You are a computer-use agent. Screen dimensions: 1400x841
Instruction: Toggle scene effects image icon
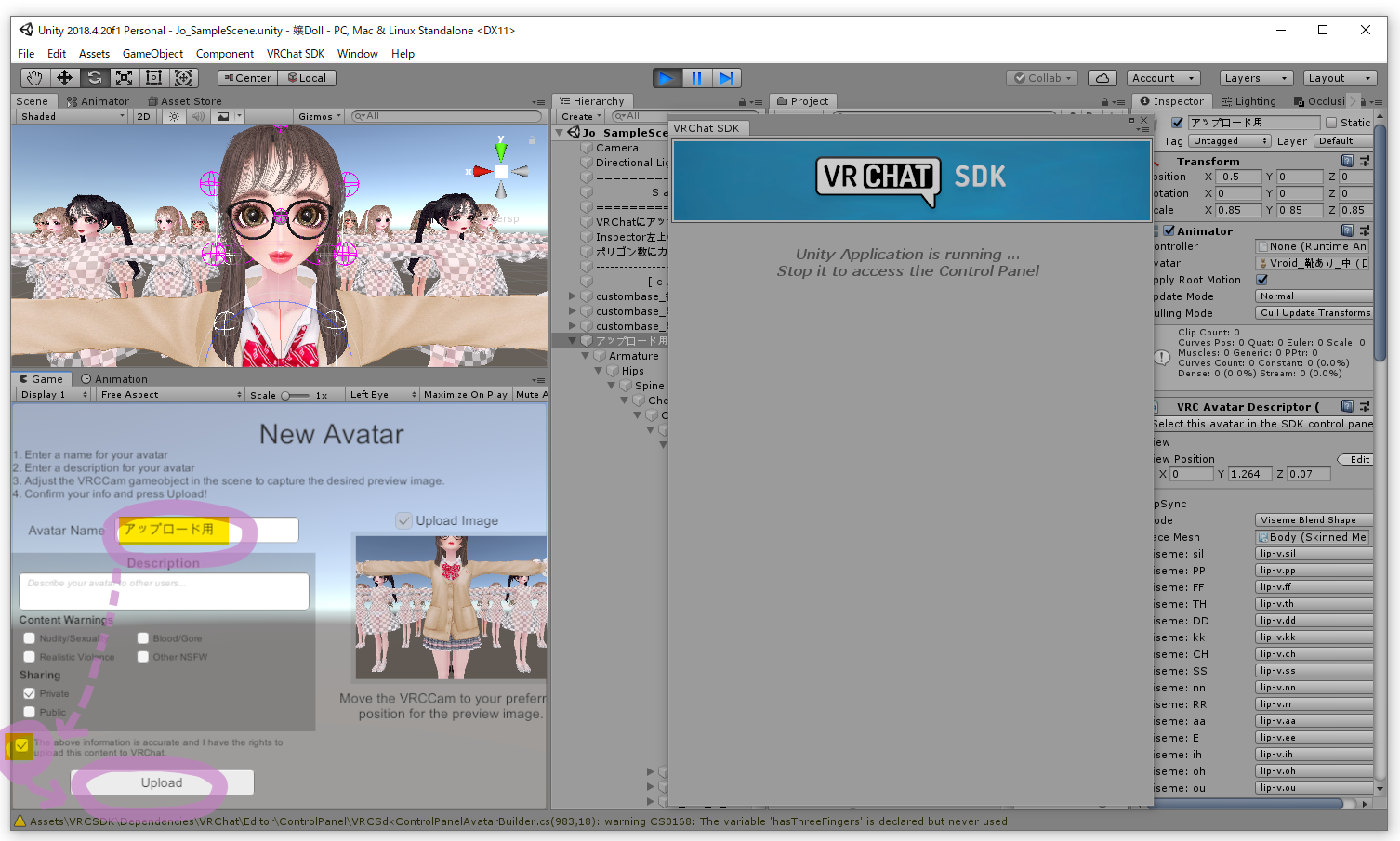coord(223,116)
